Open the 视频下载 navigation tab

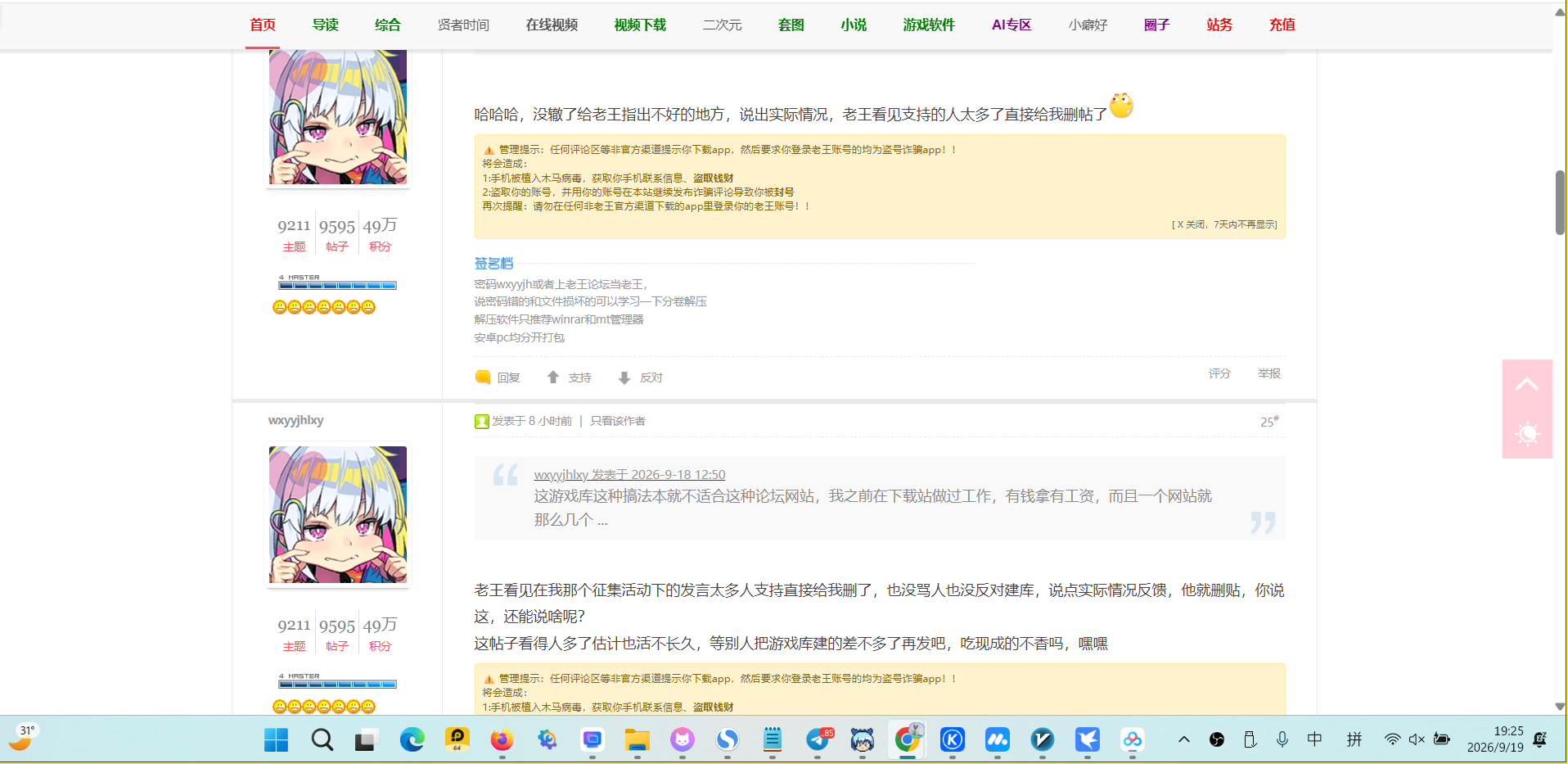640,25
